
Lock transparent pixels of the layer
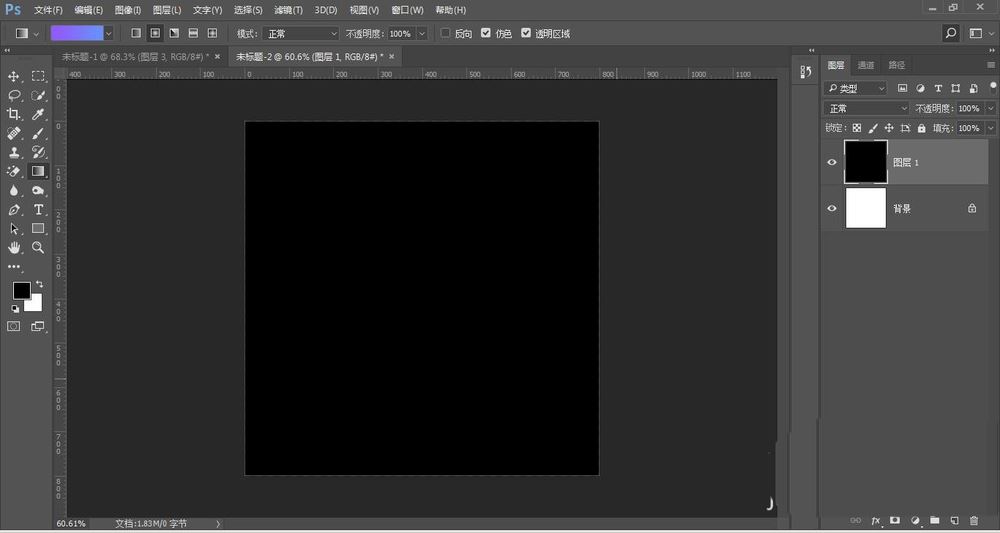coord(857,128)
